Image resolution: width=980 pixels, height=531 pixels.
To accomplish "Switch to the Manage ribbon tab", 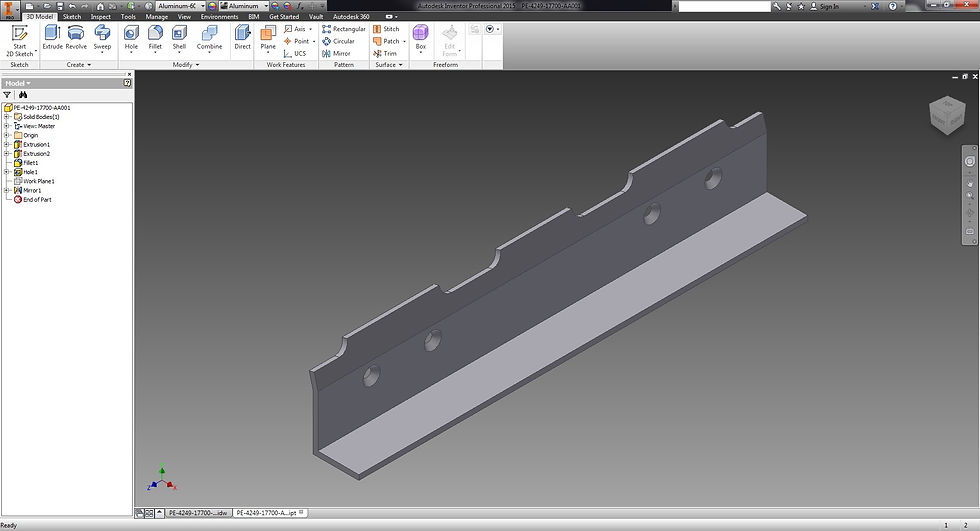I will (157, 17).
